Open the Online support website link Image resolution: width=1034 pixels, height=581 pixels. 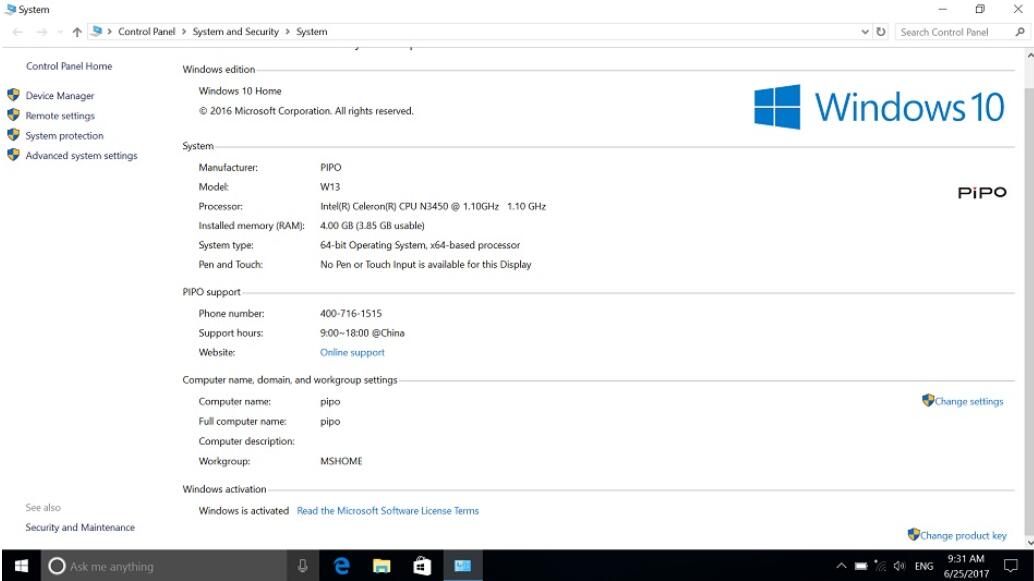(352, 352)
